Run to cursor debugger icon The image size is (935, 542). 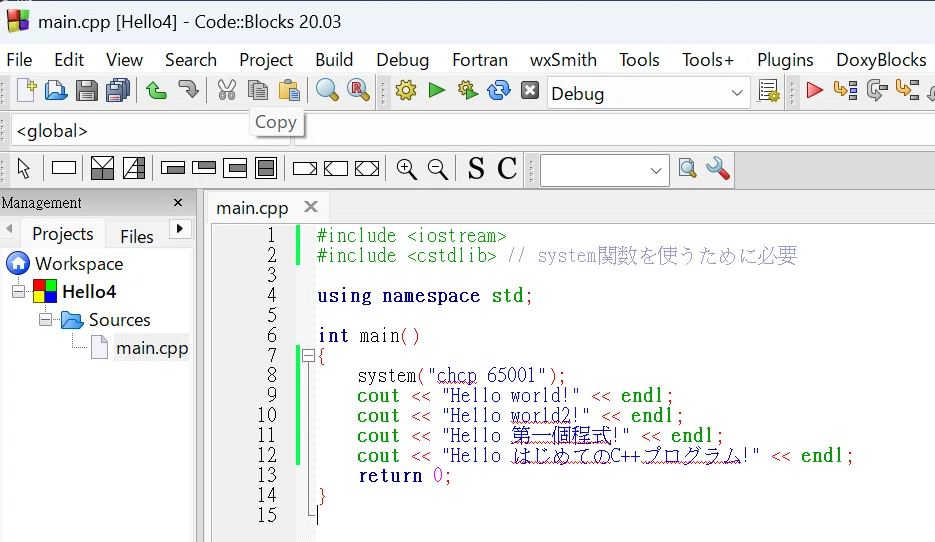(x=846, y=91)
